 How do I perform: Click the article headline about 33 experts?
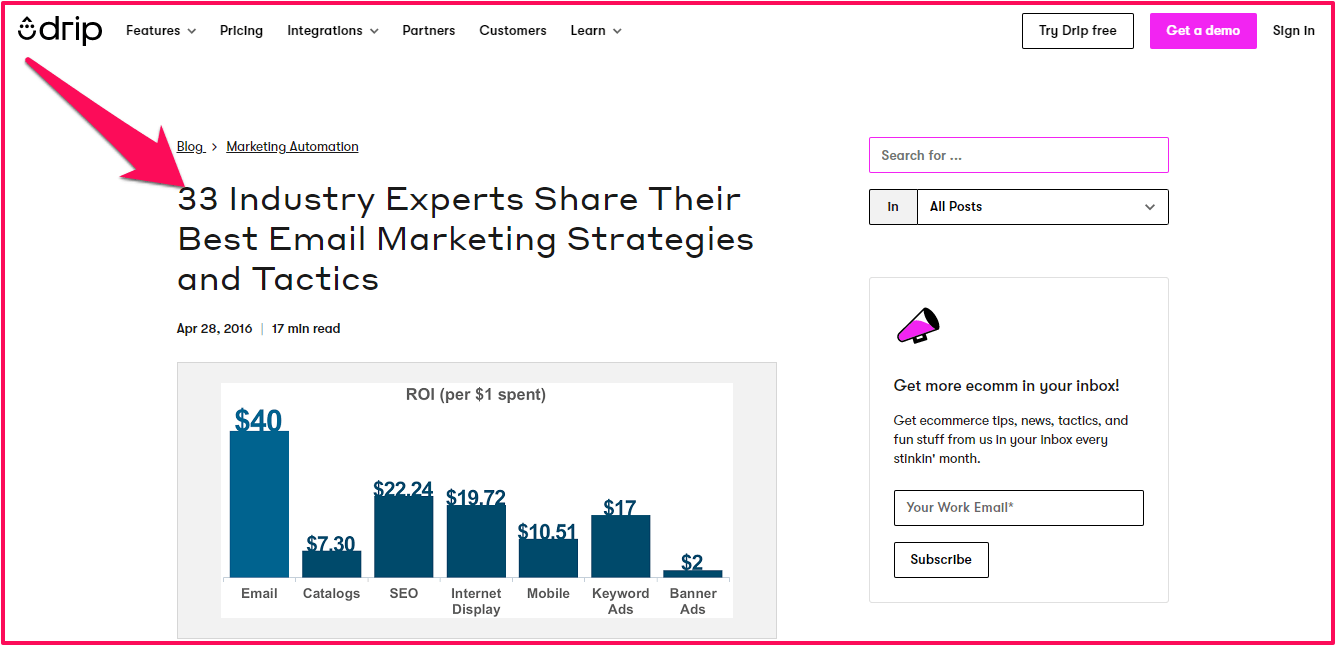click(465, 239)
